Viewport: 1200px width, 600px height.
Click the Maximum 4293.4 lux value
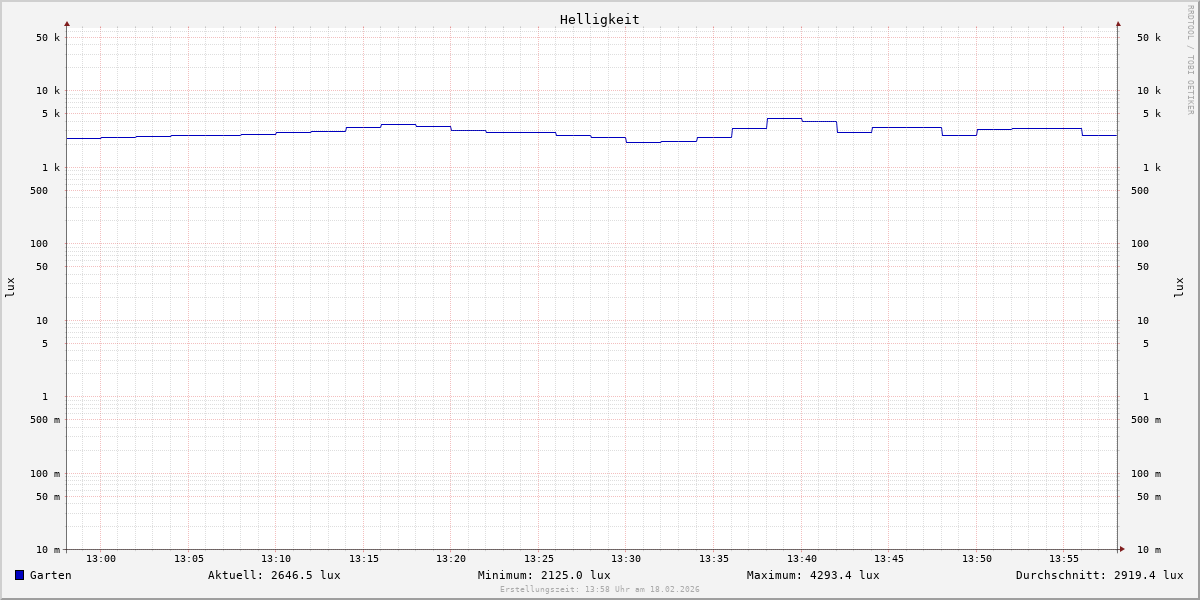click(x=813, y=575)
